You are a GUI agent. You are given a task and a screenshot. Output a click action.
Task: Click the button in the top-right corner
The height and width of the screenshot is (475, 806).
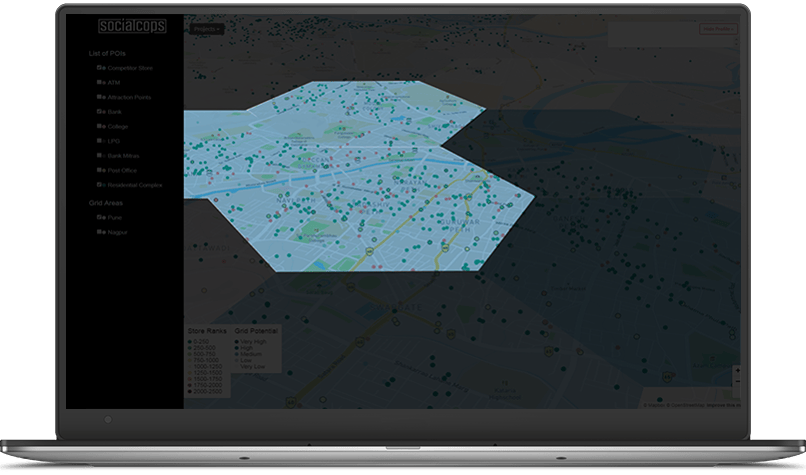click(x=718, y=29)
